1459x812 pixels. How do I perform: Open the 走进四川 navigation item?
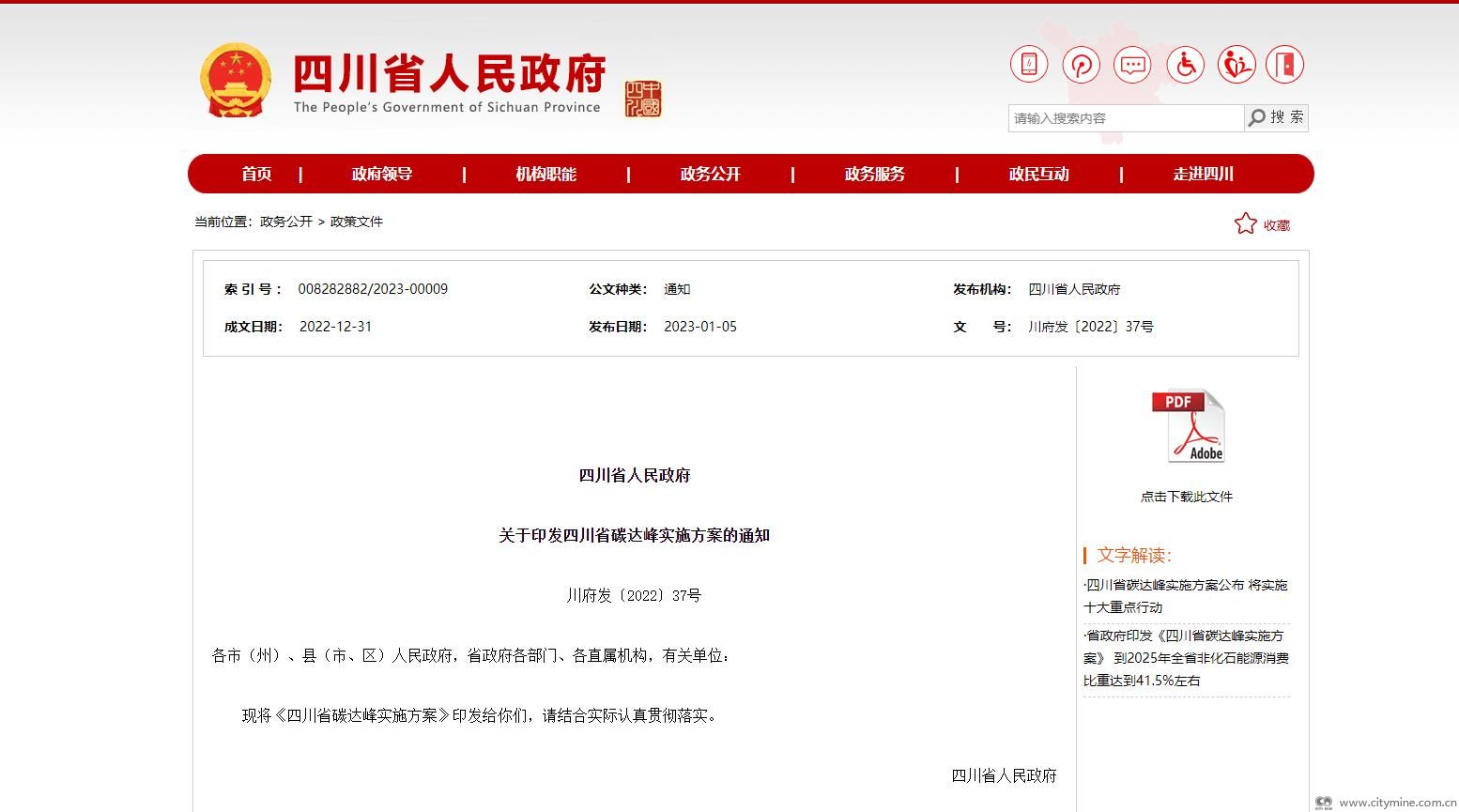point(1203,174)
